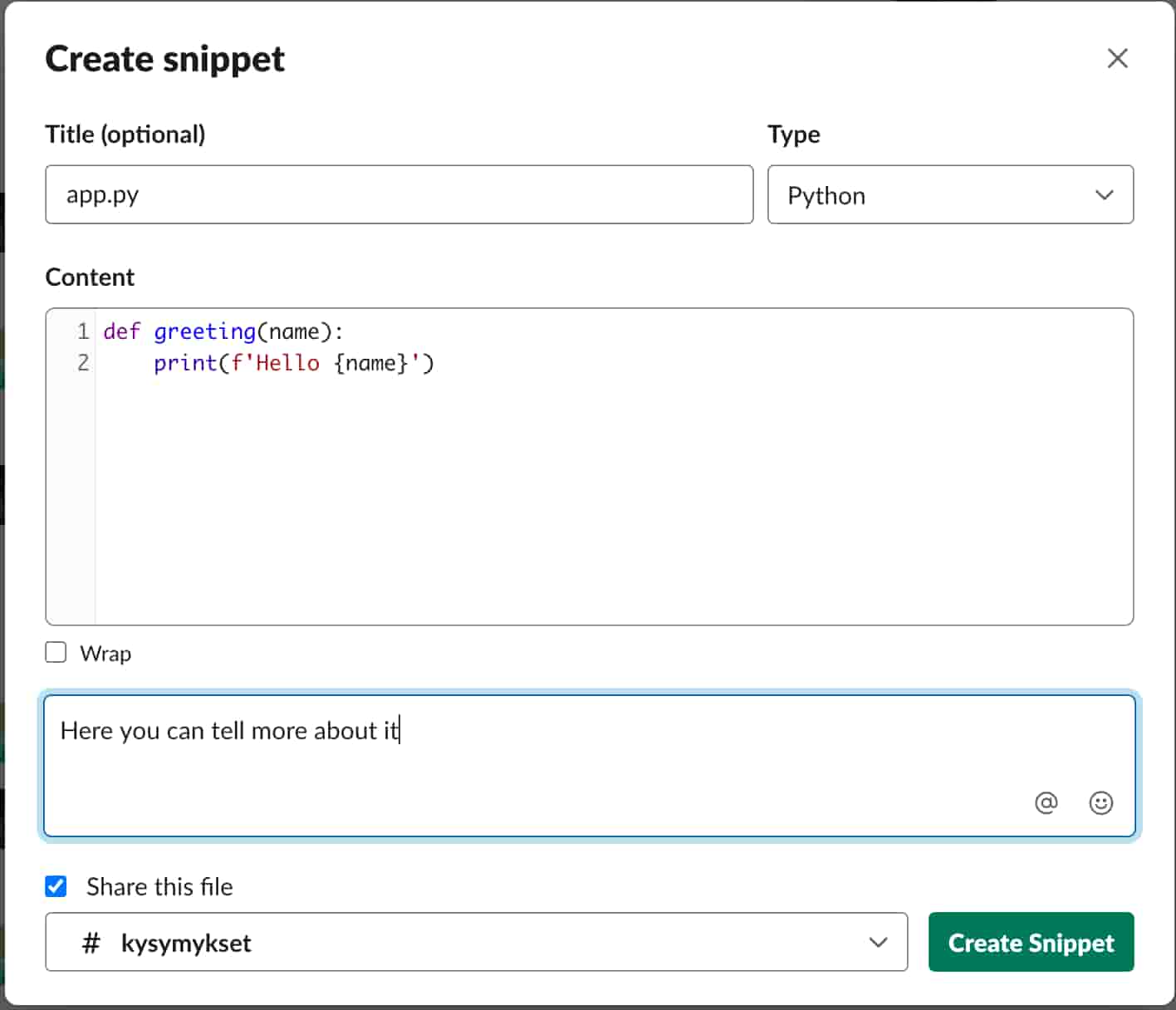
Task: Open the Type dropdown showing Python
Action: 950,194
